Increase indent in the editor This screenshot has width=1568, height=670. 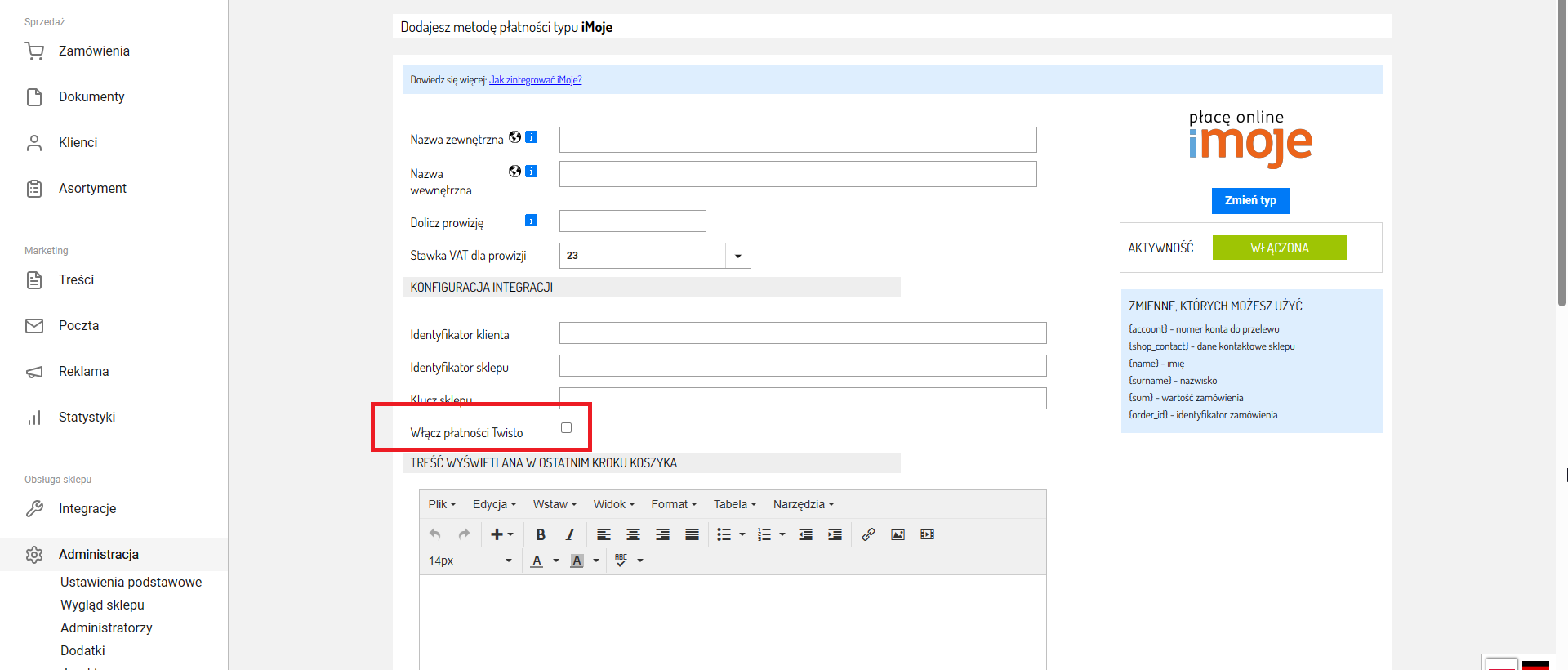(835, 534)
